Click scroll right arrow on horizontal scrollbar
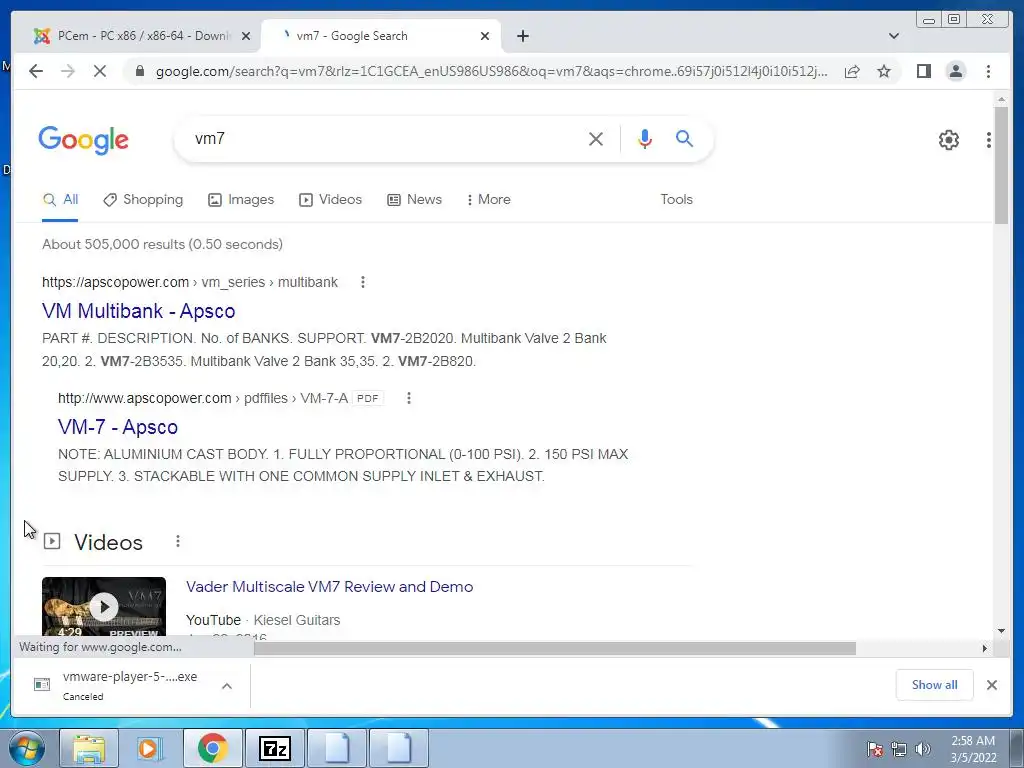The image size is (1024, 768). (x=985, y=648)
